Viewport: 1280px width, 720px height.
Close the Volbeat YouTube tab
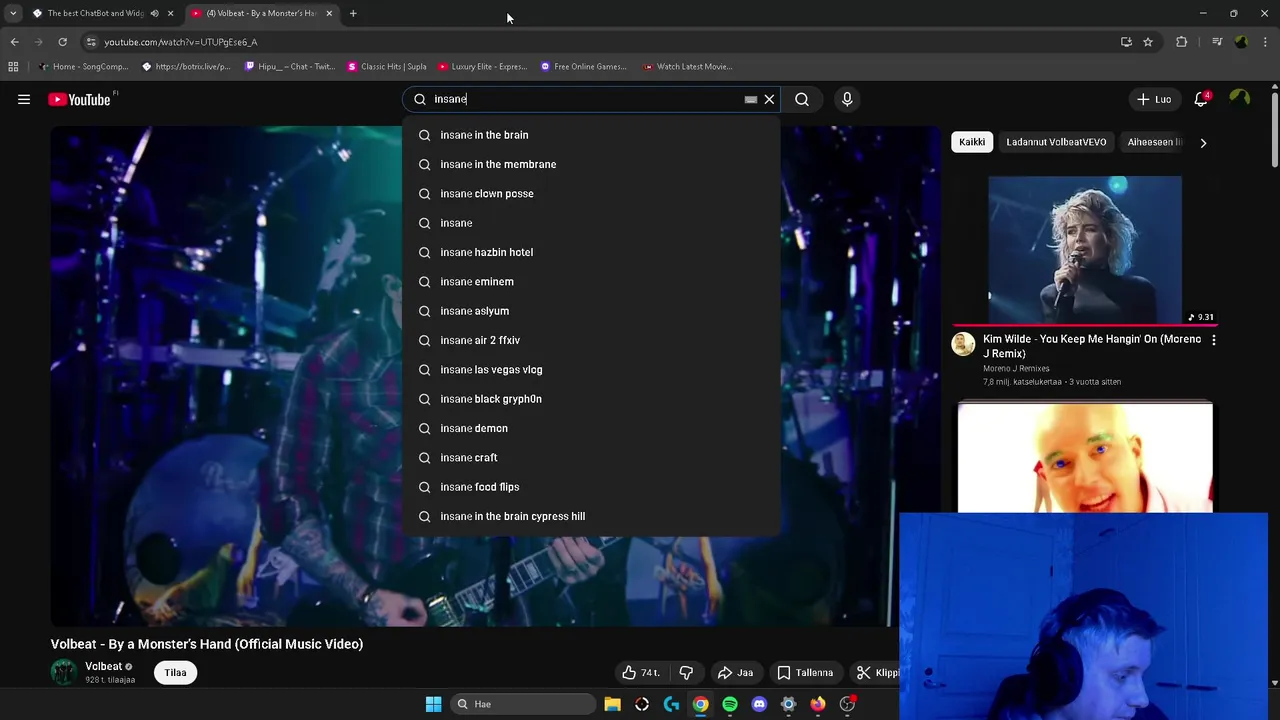point(329,13)
